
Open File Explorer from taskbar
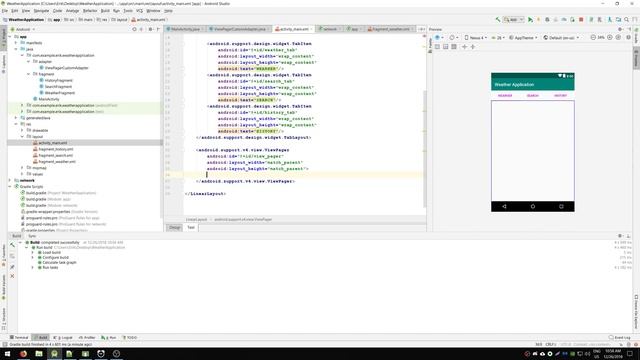(39, 353)
